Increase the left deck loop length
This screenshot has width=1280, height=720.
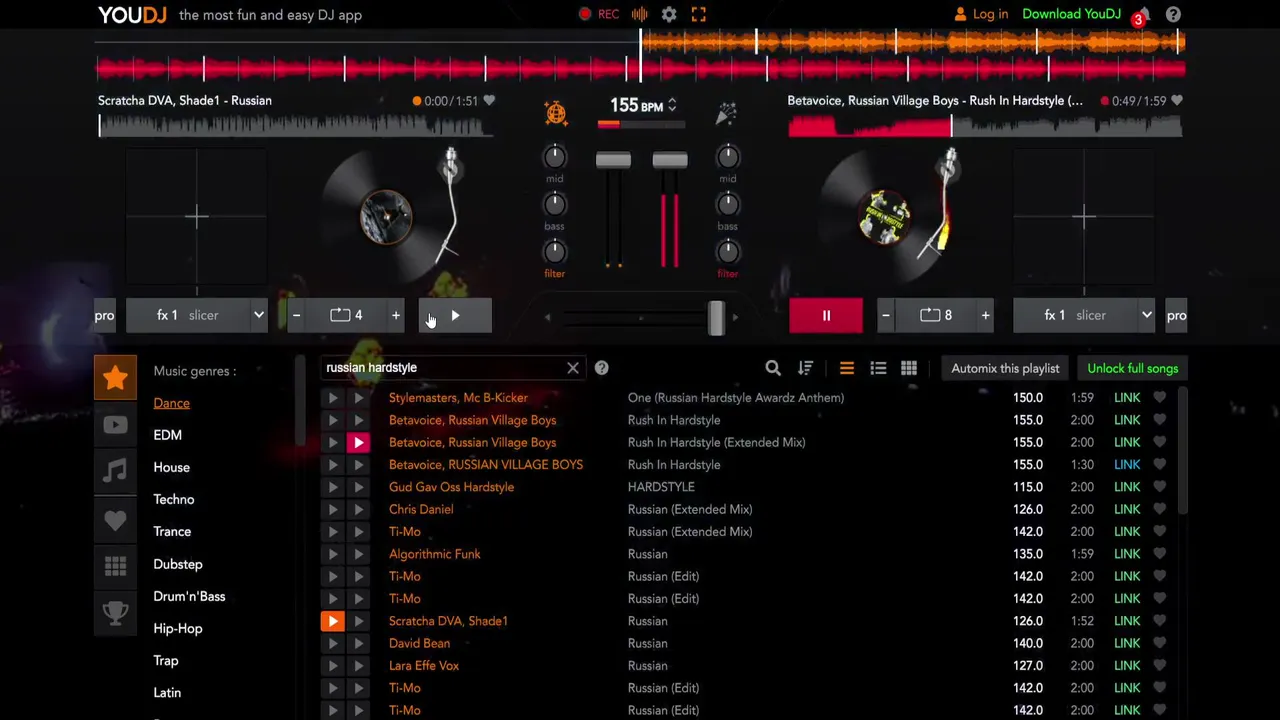(396, 315)
